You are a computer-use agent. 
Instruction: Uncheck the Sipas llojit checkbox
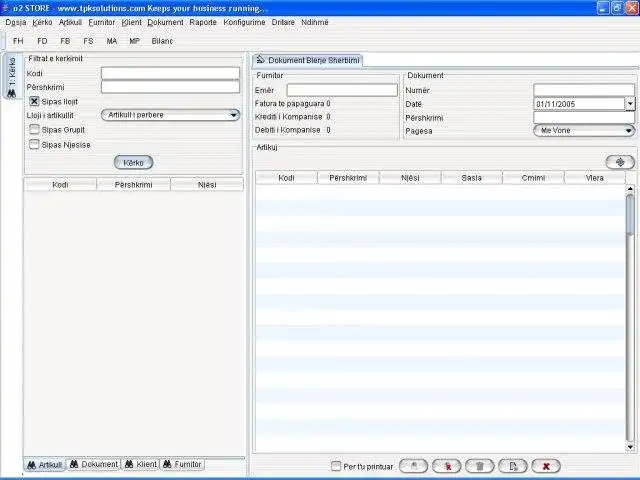34,101
